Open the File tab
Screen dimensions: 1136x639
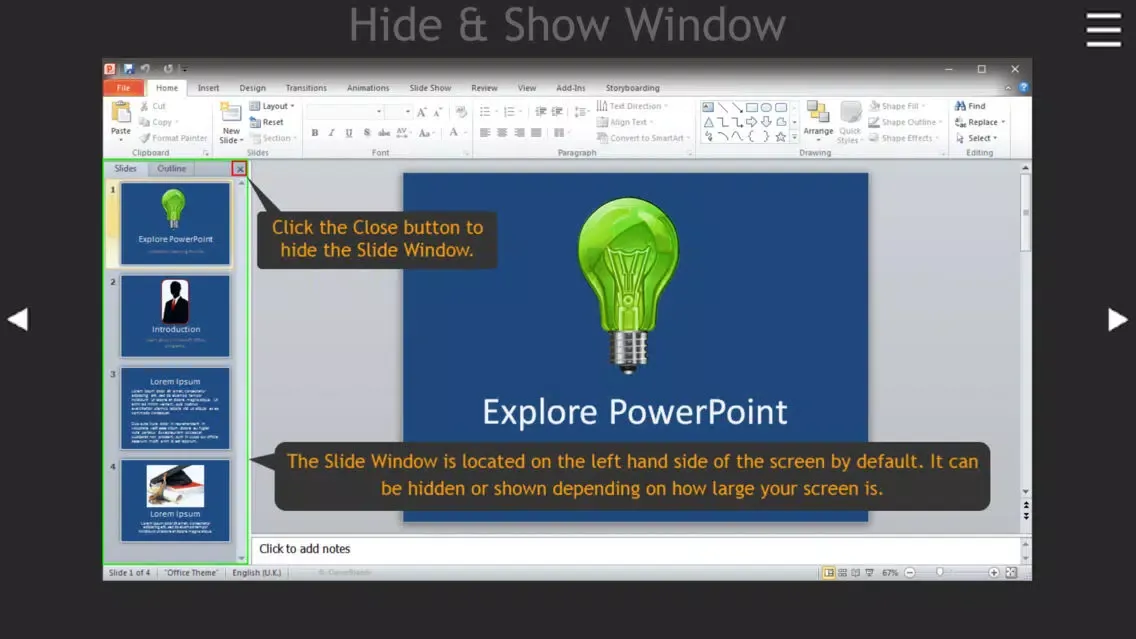click(124, 88)
